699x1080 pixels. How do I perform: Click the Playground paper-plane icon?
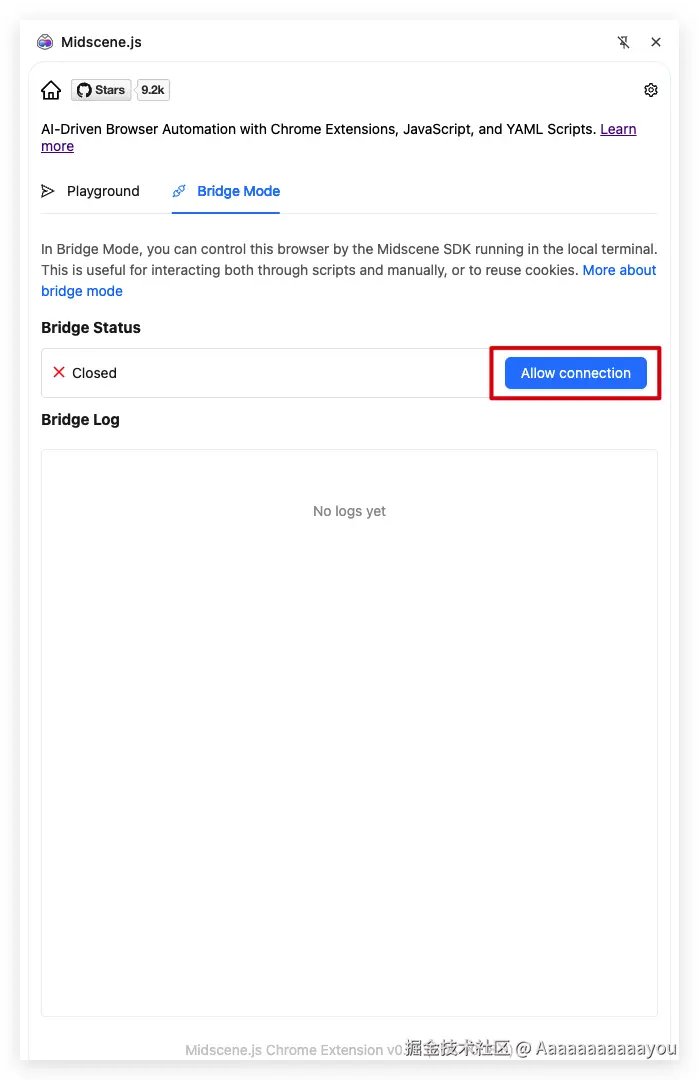48,191
